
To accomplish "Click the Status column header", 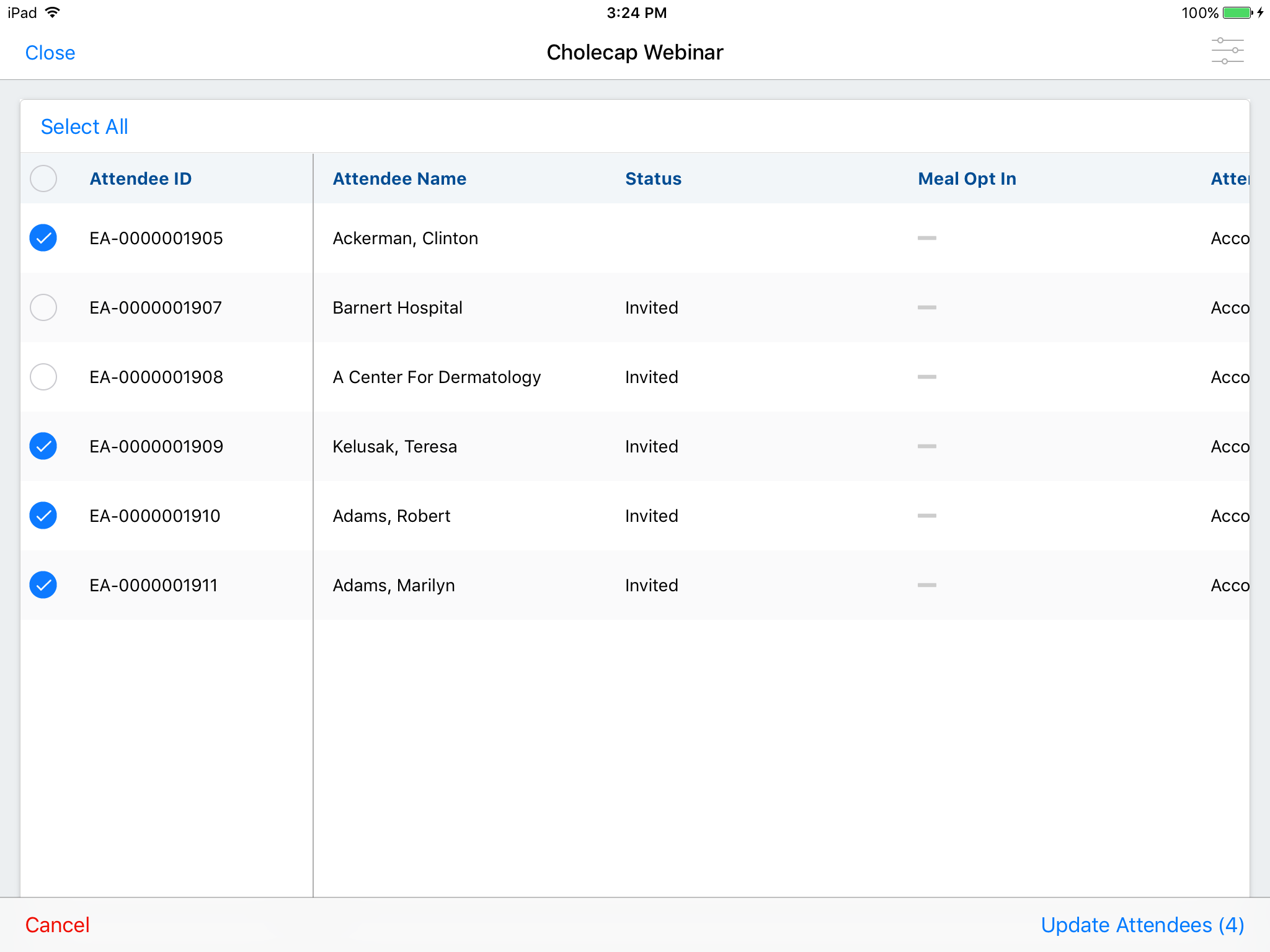I will click(653, 178).
